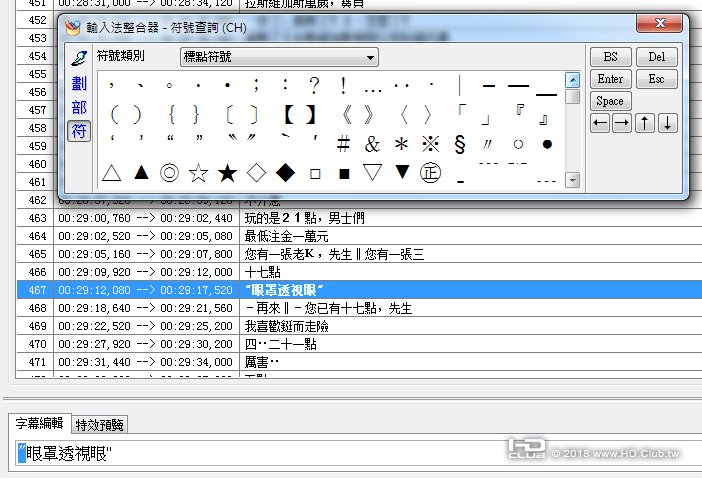Insert the opening parenthesis （ symbol
The image size is (702, 479).
[115, 115]
